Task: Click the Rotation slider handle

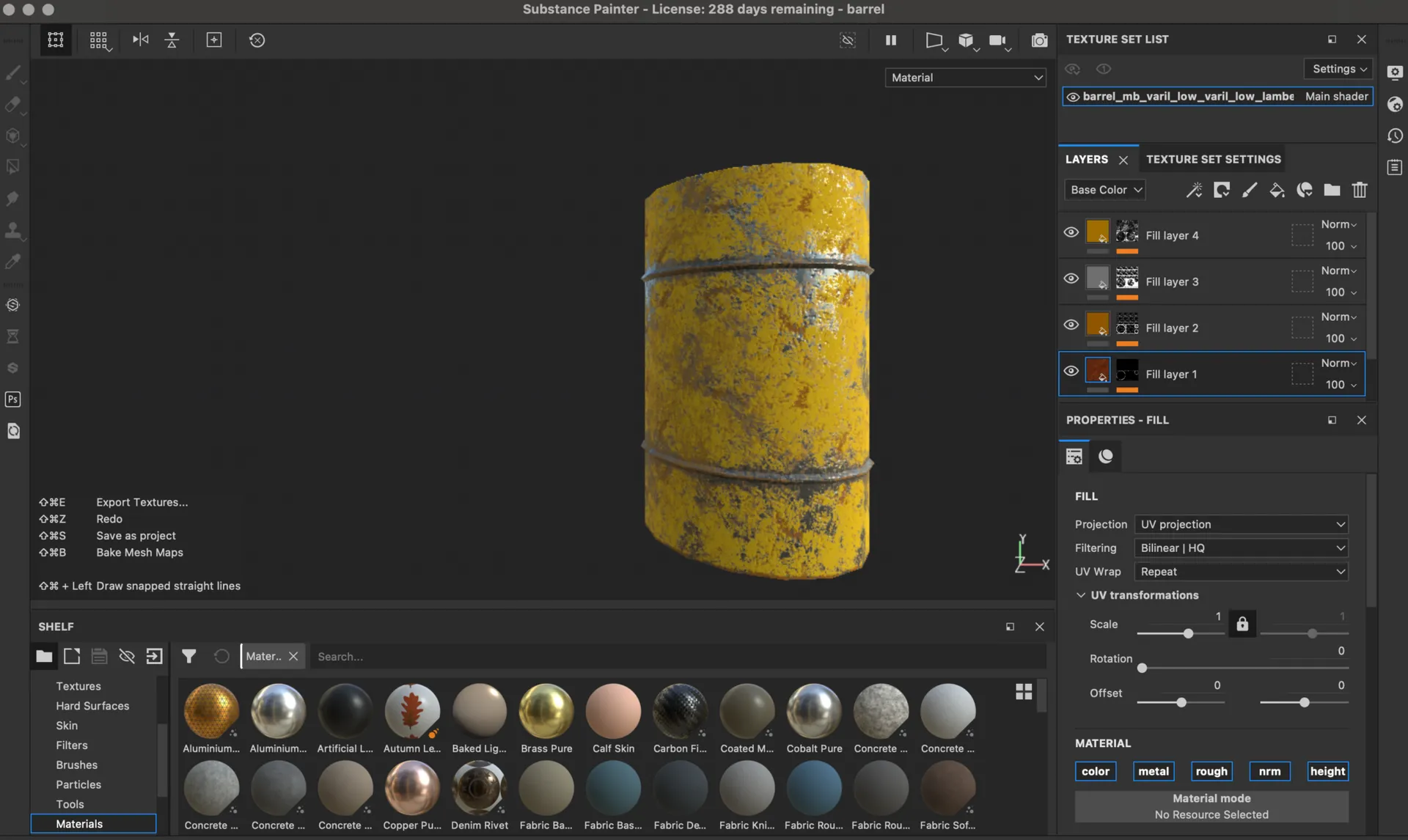Action: pos(1142,668)
